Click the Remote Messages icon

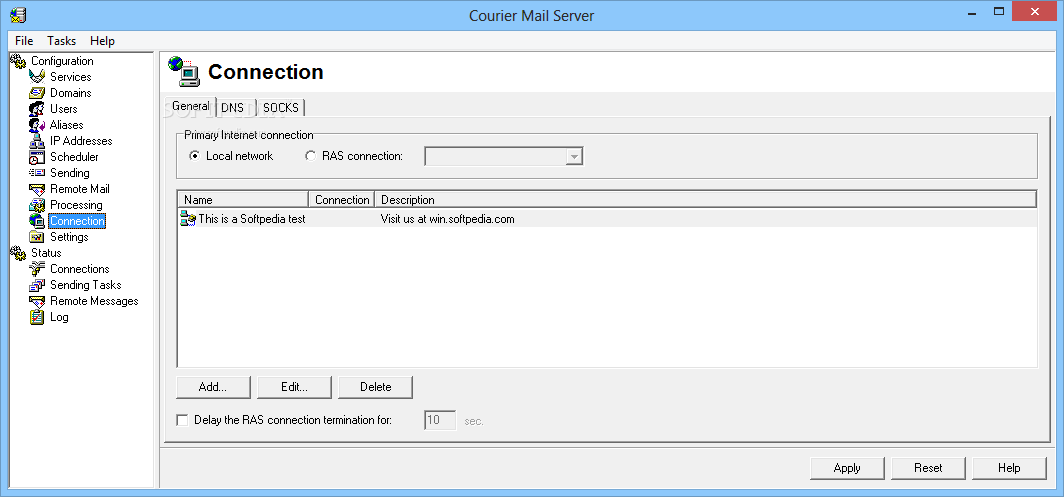pyautogui.click(x=37, y=301)
